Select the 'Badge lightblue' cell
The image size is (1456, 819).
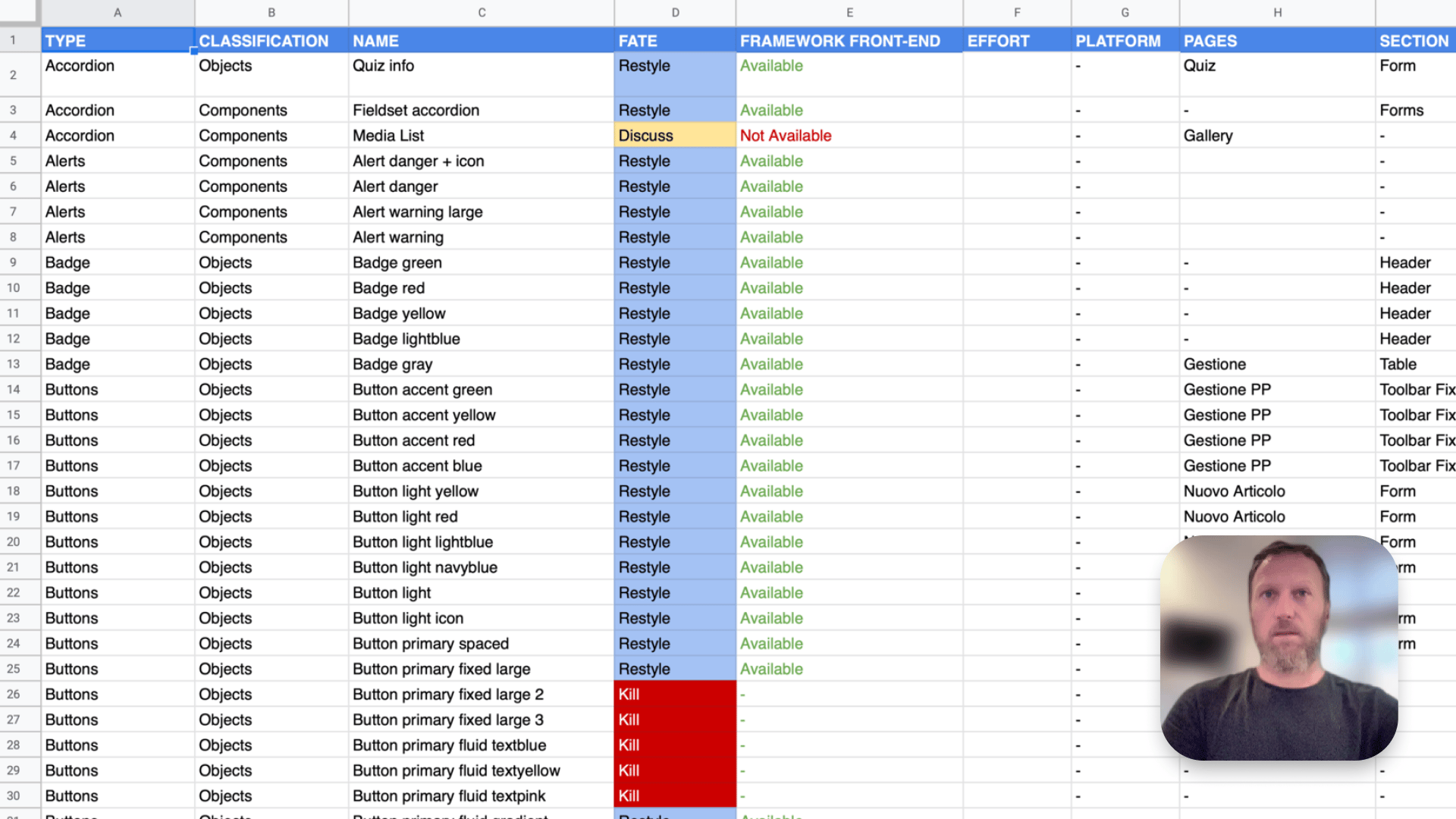[x=482, y=339]
